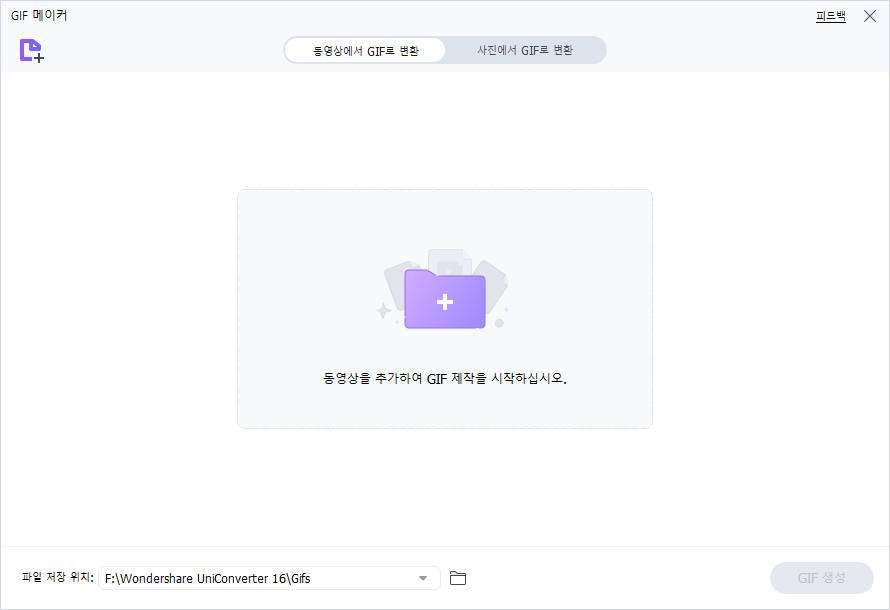Open output folder via folder icon
The image size is (890, 610).
457,578
